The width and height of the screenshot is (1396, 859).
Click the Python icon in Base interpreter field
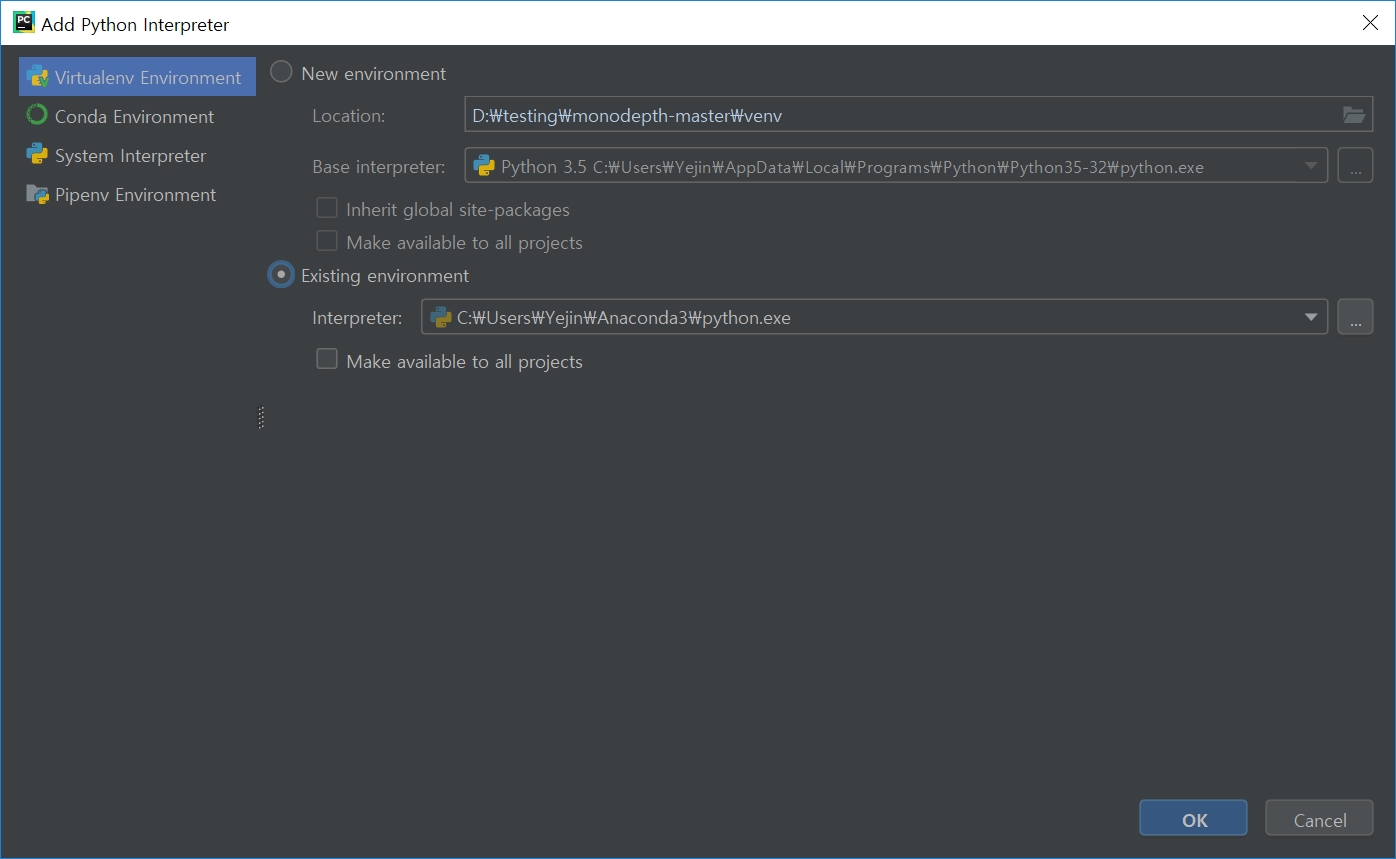[483, 166]
